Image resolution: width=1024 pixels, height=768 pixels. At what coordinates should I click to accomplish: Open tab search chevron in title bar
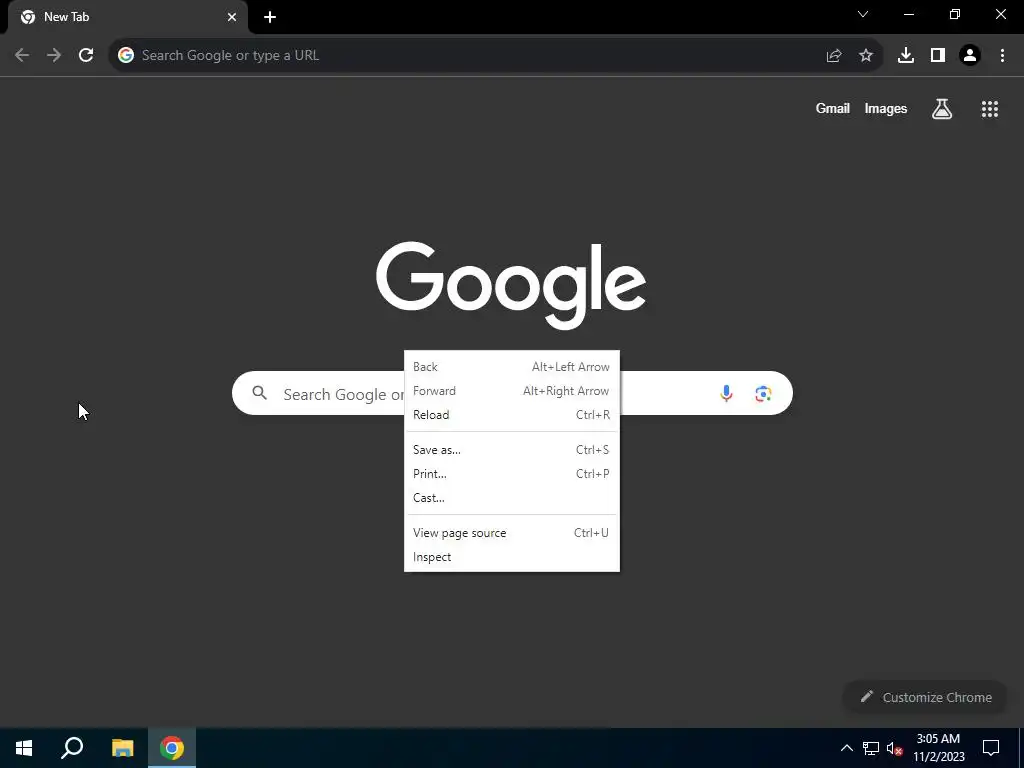[x=863, y=14]
